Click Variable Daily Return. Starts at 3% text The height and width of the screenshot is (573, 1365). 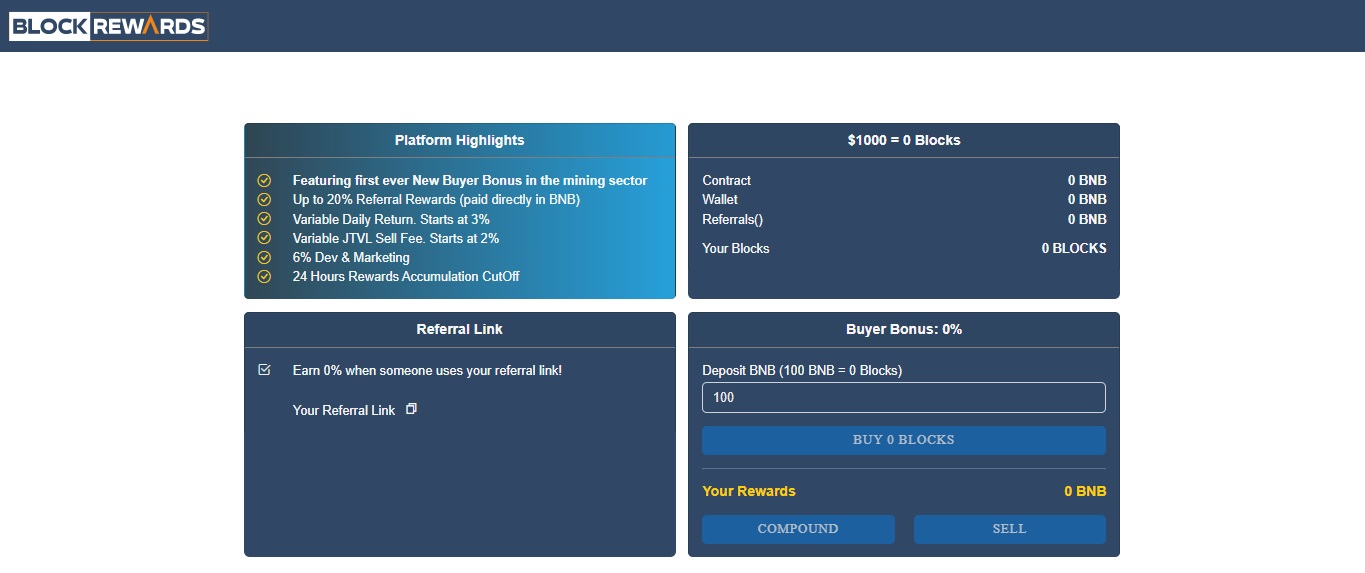pyautogui.click(x=391, y=219)
